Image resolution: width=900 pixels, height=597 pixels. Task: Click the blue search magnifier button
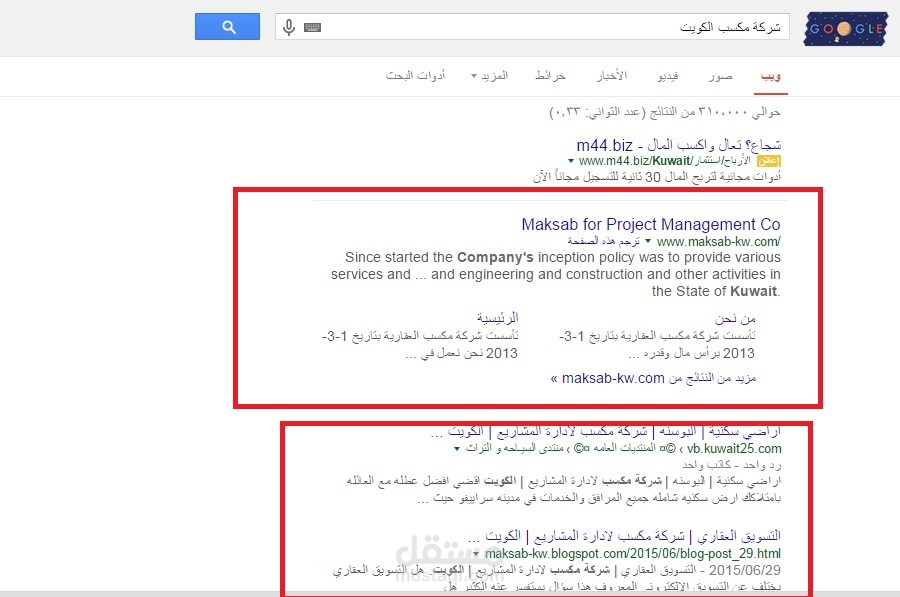coord(227,27)
